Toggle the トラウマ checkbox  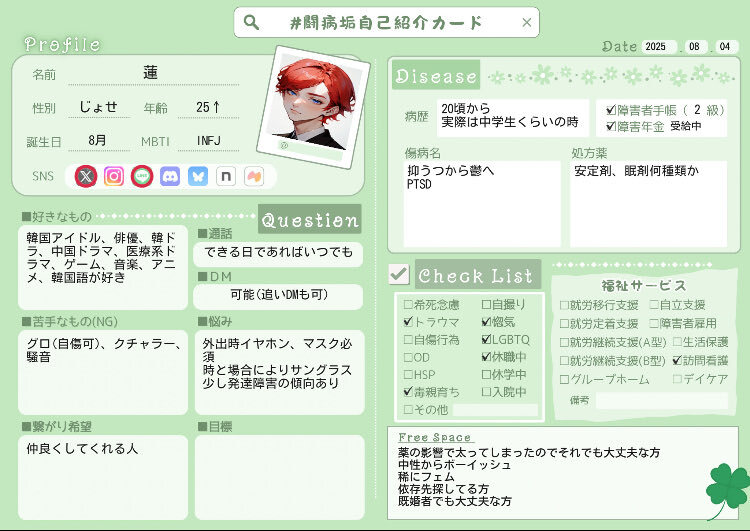[407, 322]
